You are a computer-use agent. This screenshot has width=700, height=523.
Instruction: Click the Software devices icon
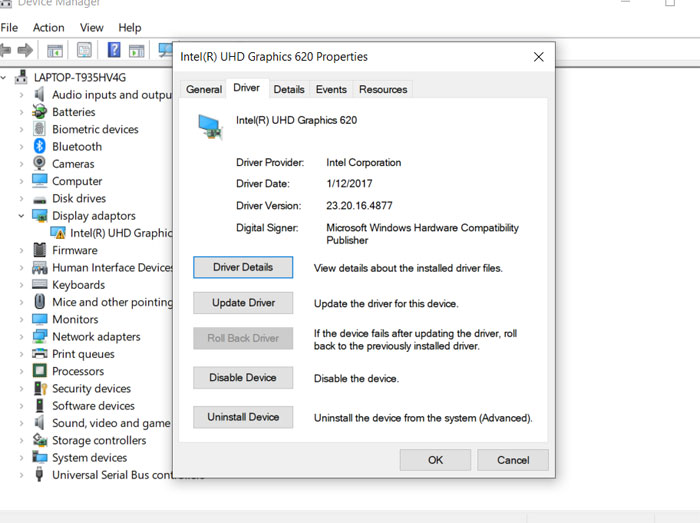point(40,405)
